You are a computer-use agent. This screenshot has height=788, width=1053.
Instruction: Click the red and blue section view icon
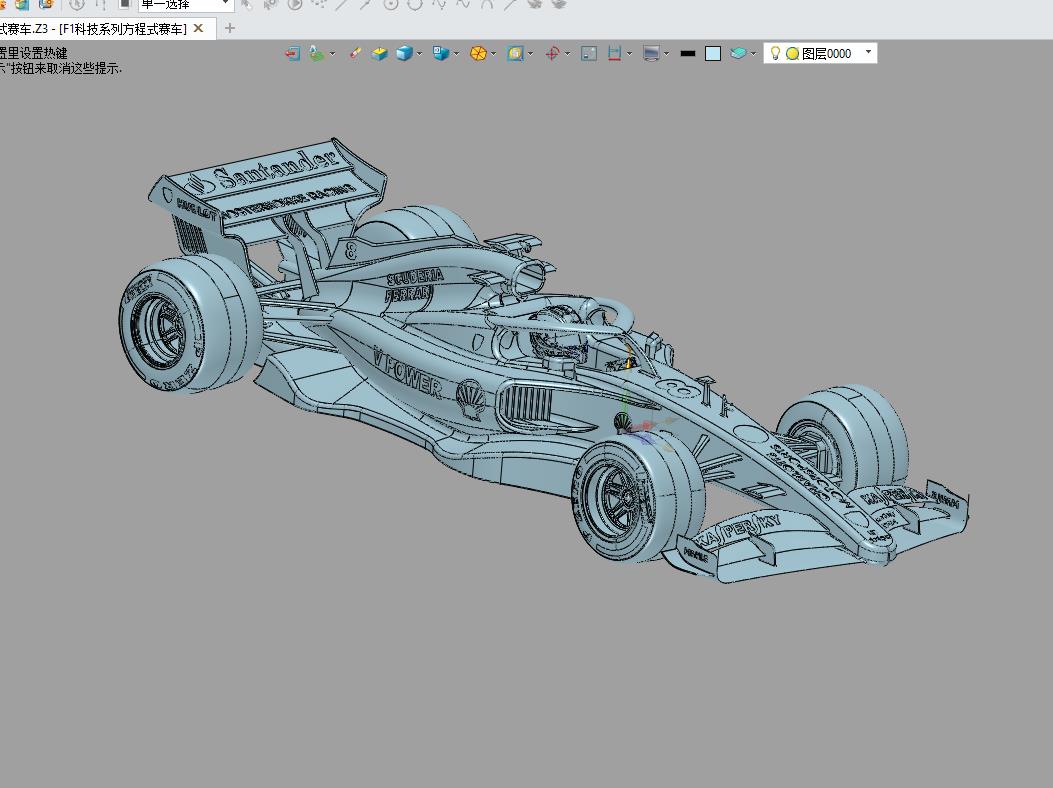614,53
